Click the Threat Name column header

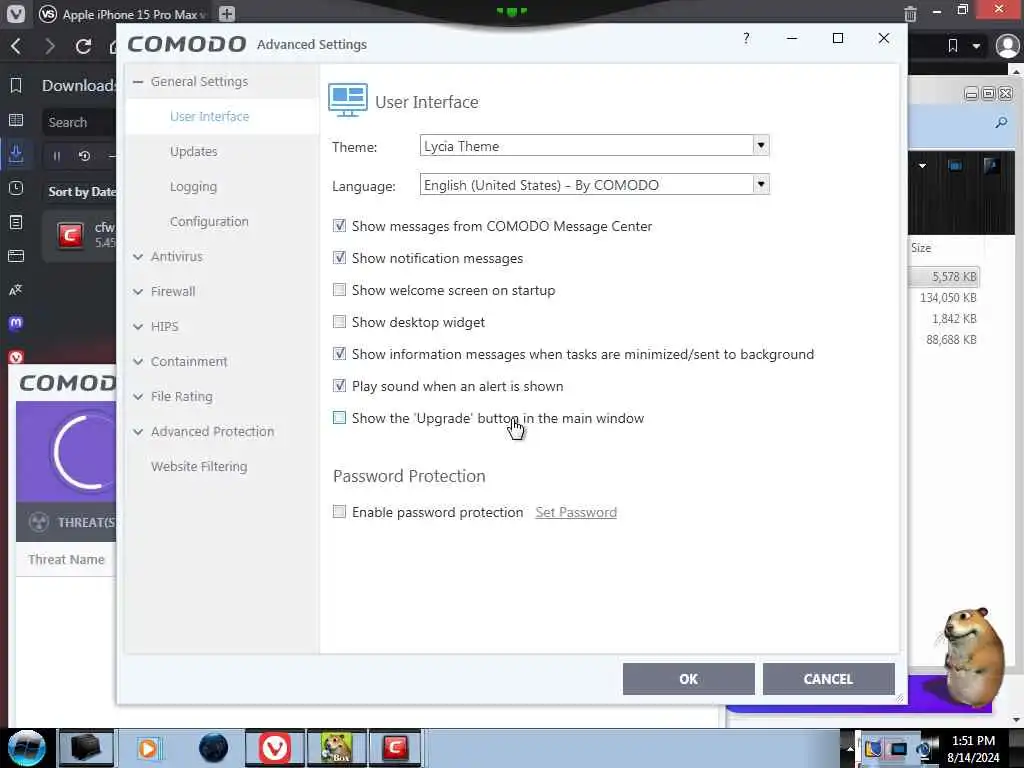(66, 560)
